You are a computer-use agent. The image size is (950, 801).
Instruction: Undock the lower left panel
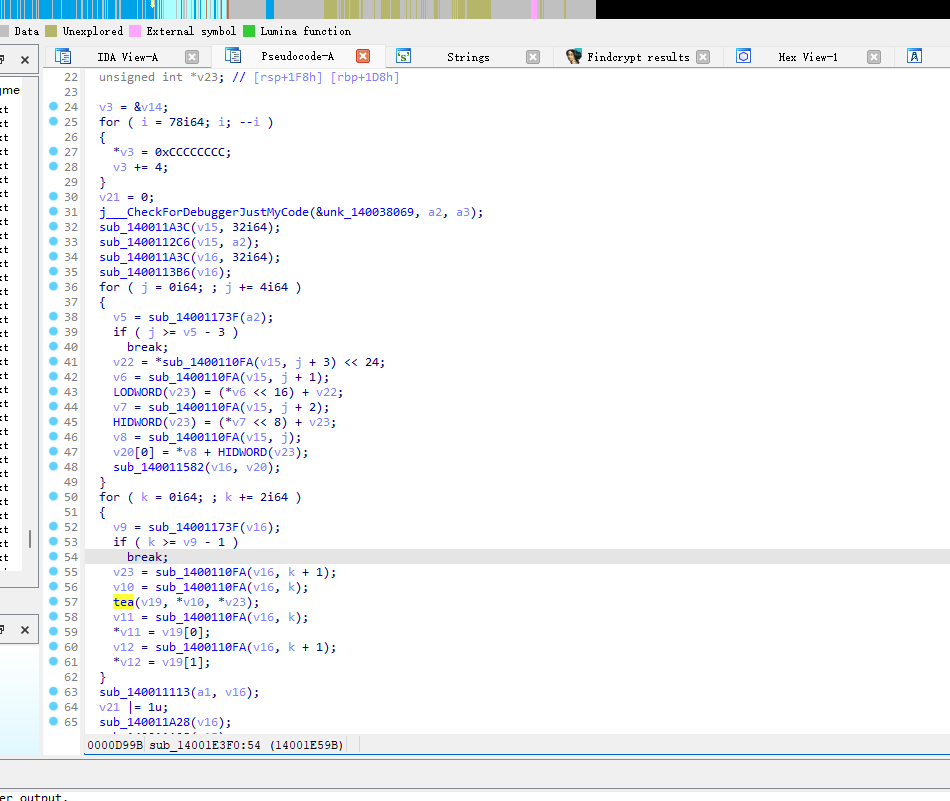pyautogui.click(x=2, y=630)
